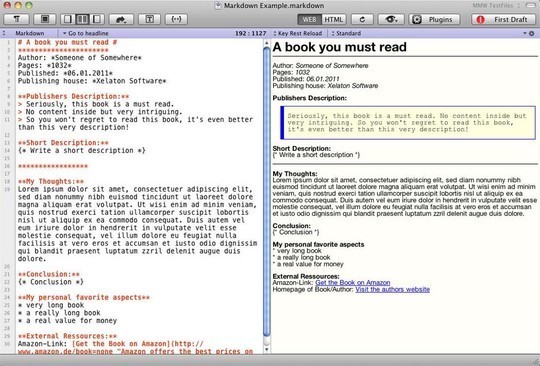Reload the preview with refresh icon
This screenshot has width=540, height=366.
tap(362, 20)
